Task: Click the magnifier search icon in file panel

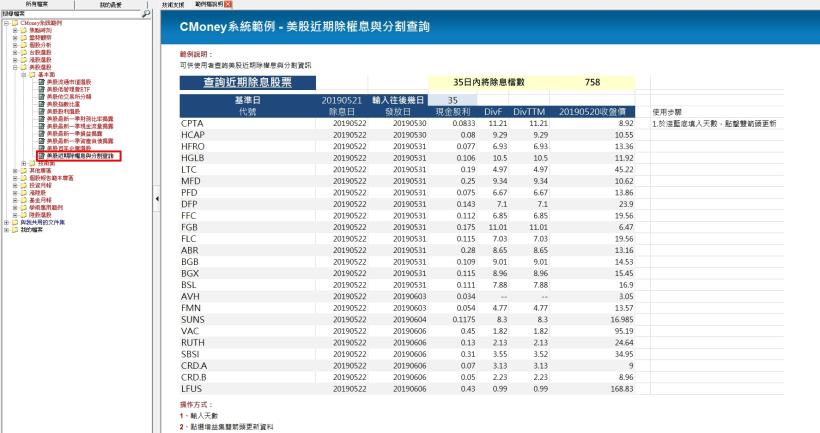Action: coord(146,14)
